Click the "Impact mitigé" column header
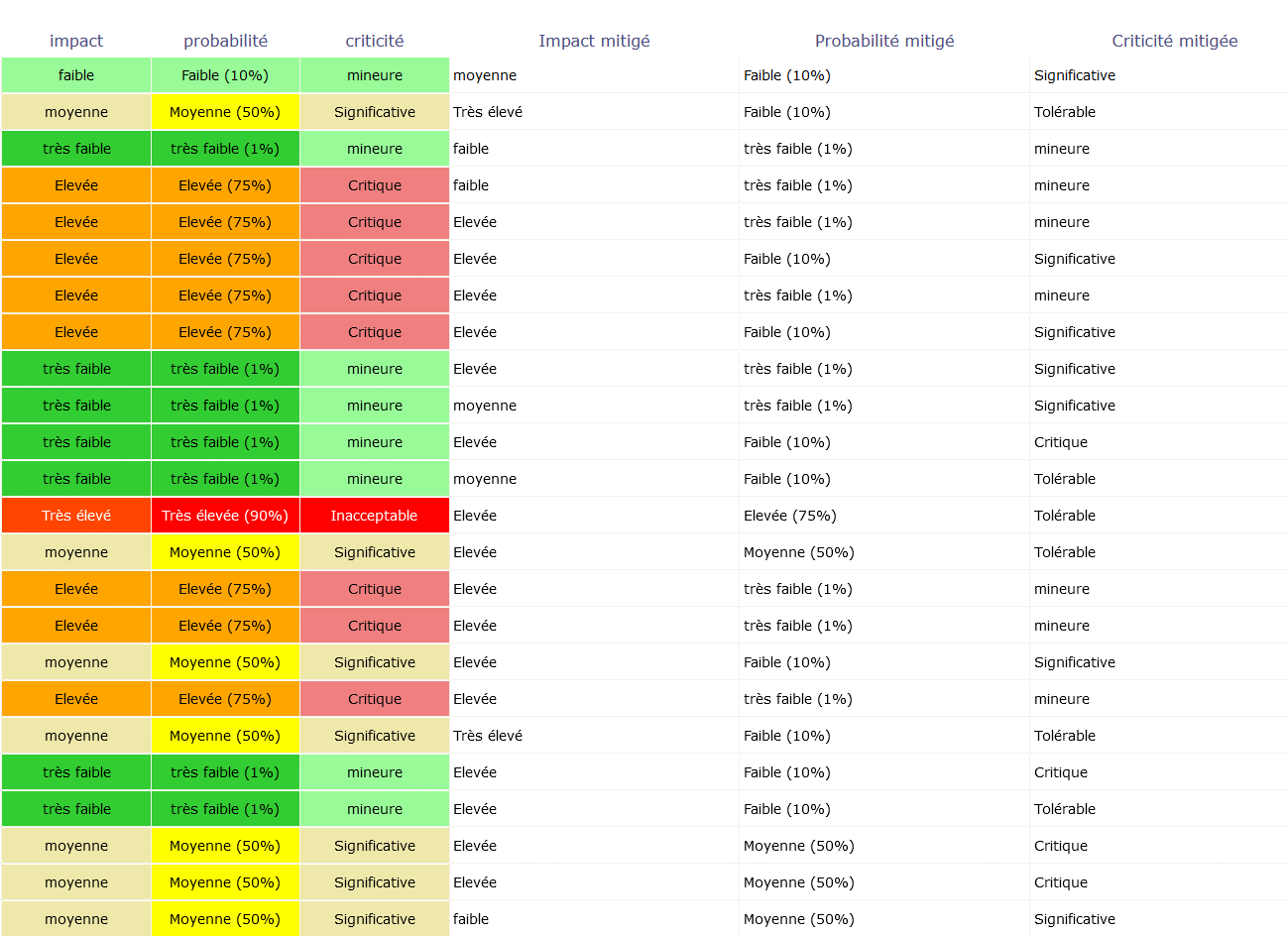This screenshot has height=936, width=1288. coord(594,41)
